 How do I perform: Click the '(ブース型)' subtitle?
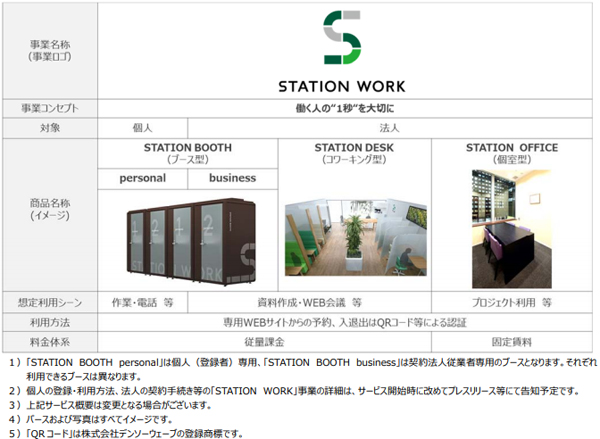click(188, 160)
